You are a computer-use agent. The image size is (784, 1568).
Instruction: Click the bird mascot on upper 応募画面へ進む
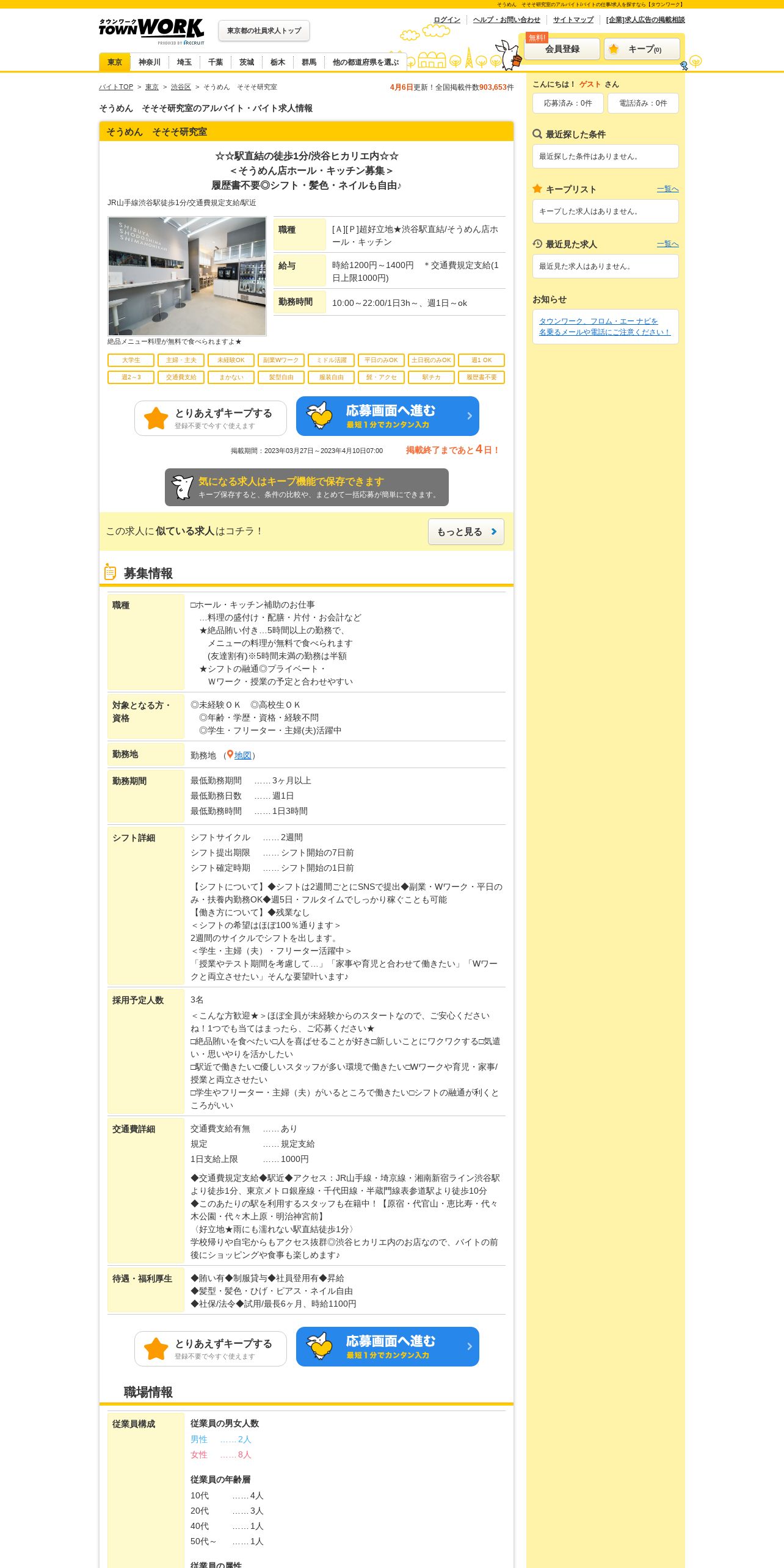pos(319,415)
